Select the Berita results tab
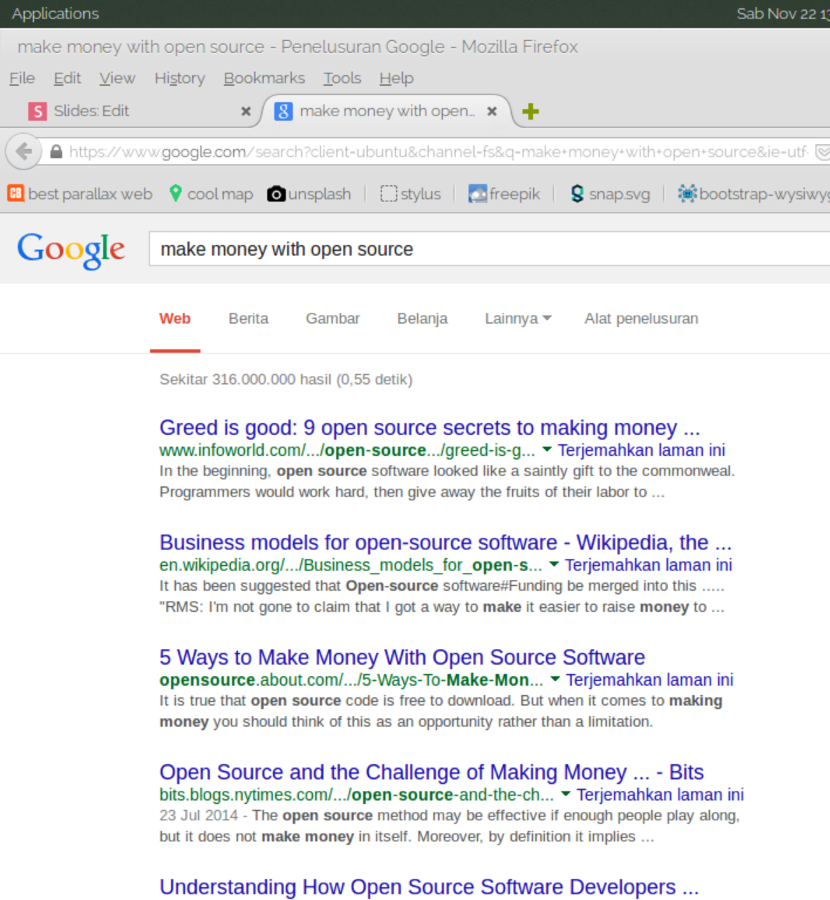830x900 pixels. (248, 319)
